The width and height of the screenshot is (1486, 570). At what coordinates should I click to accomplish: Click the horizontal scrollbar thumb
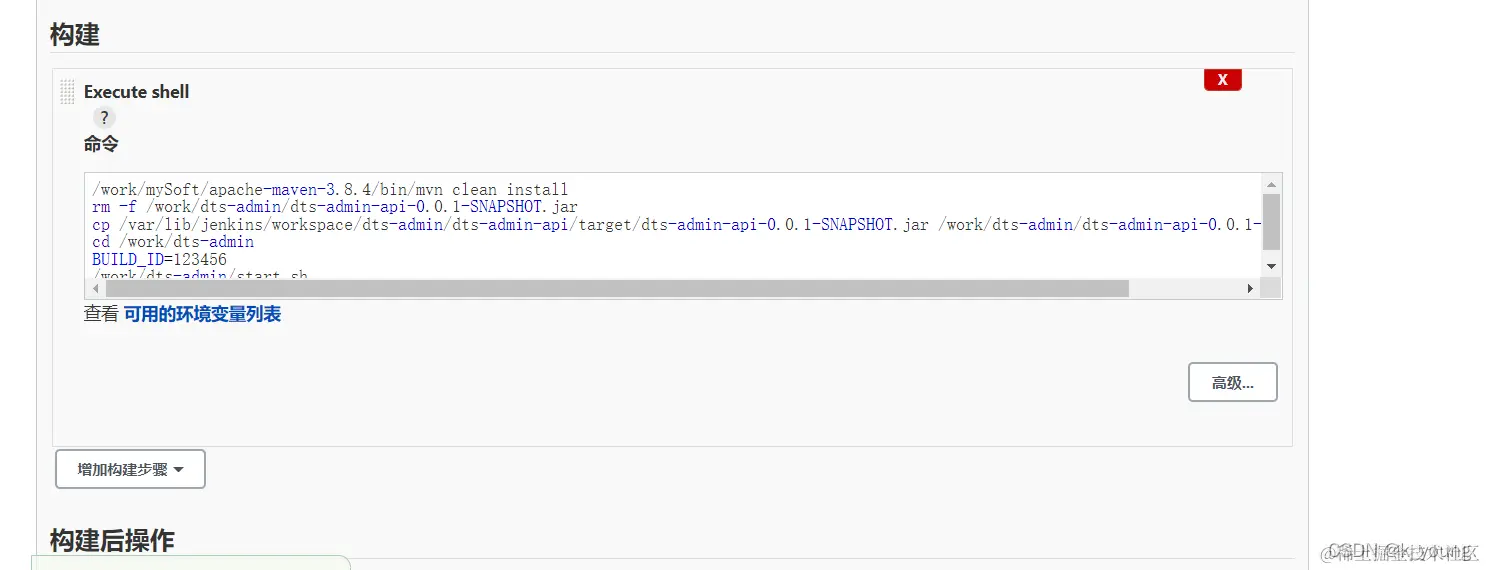point(617,288)
